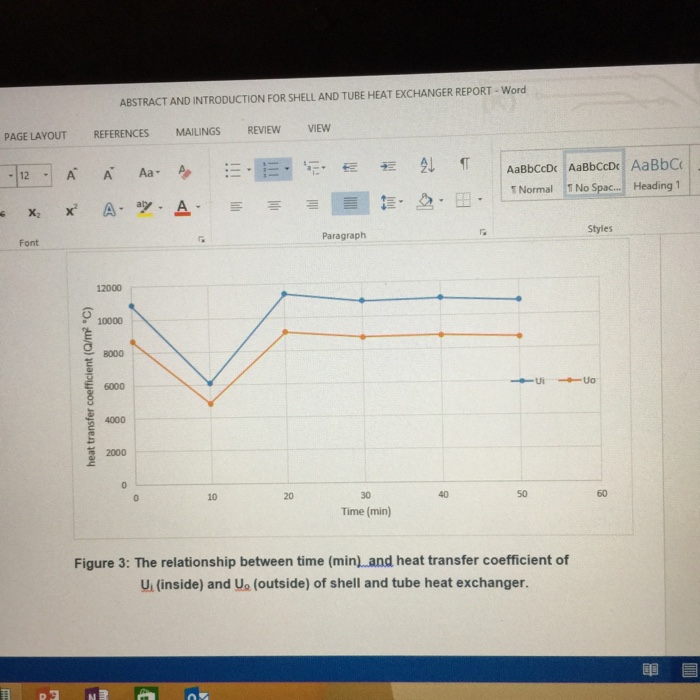Click the Decrease Indent icon

pyautogui.click(x=350, y=167)
